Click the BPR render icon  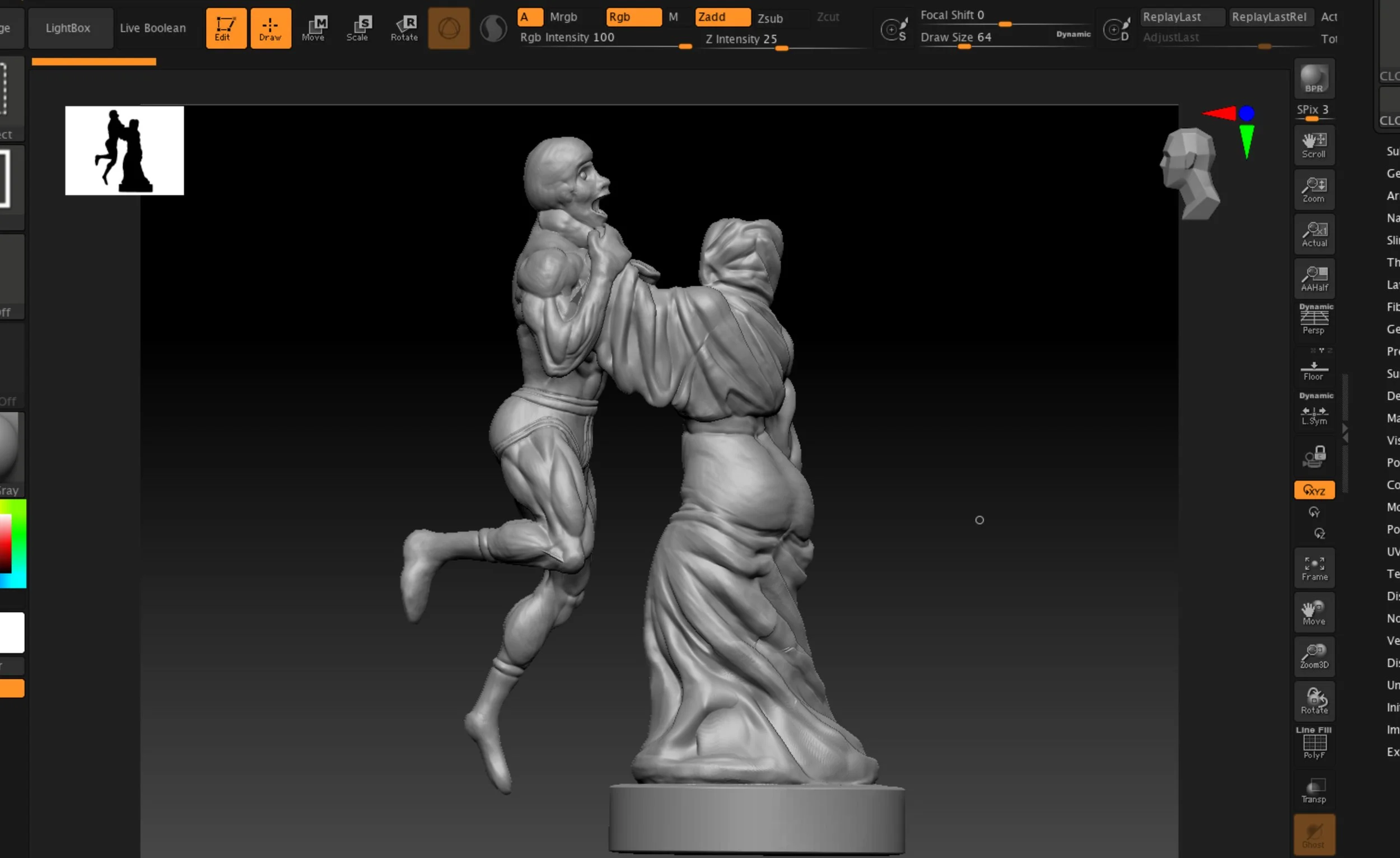pos(1314,78)
